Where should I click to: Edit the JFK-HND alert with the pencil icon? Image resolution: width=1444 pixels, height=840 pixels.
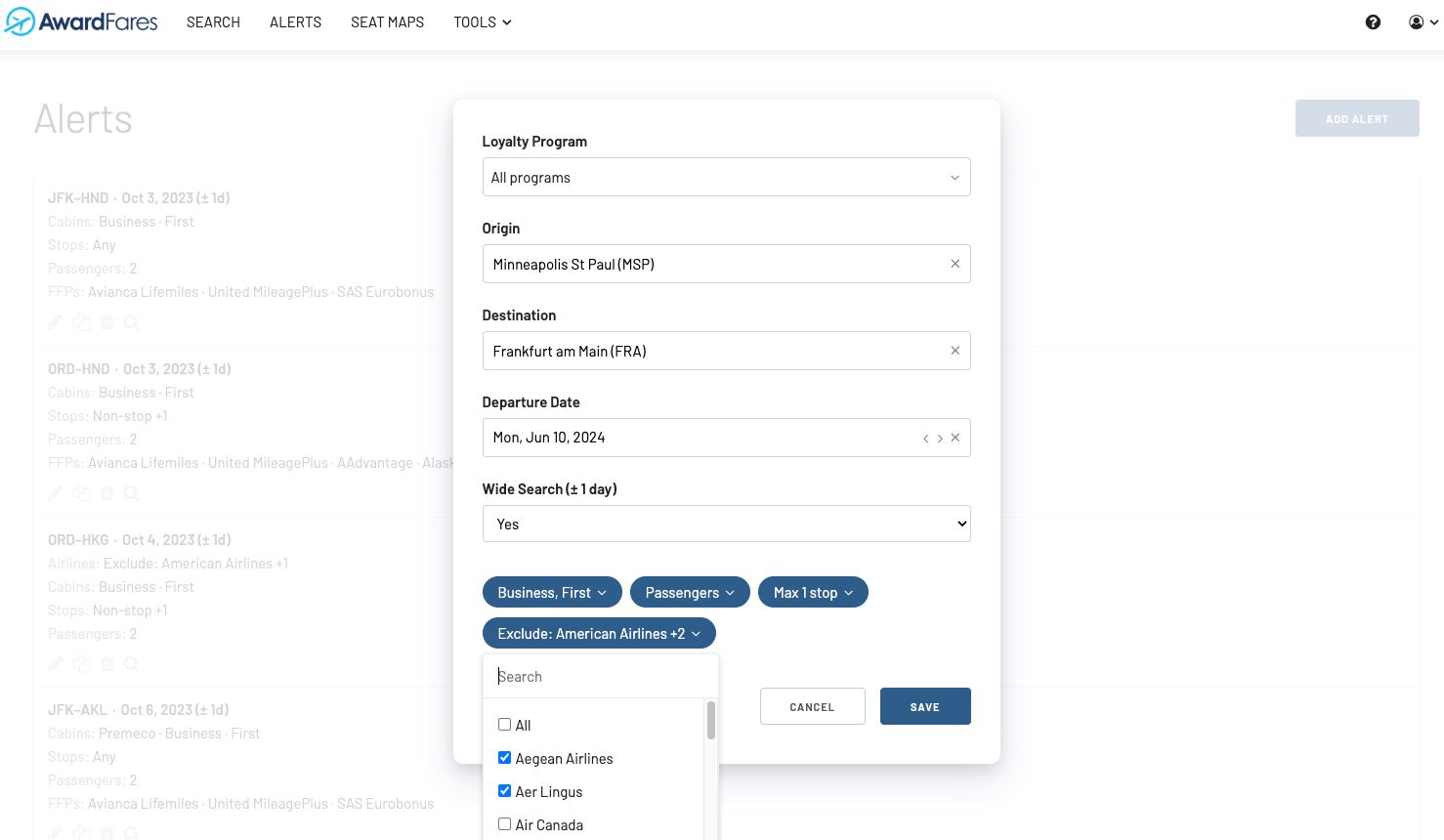click(x=55, y=321)
